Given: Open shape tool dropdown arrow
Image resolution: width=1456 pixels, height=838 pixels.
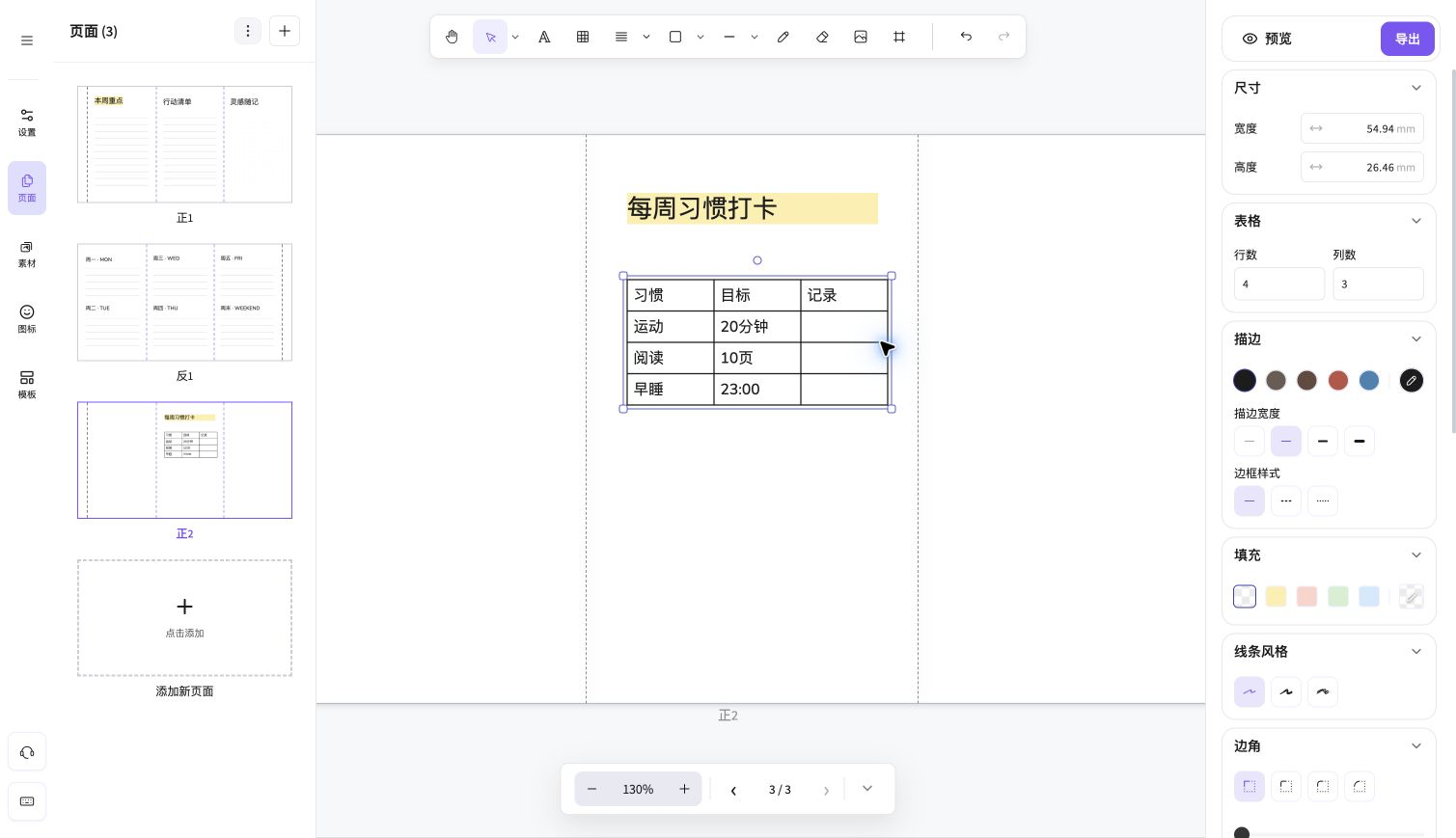Looking at the screenshot, I should point(701,37).
